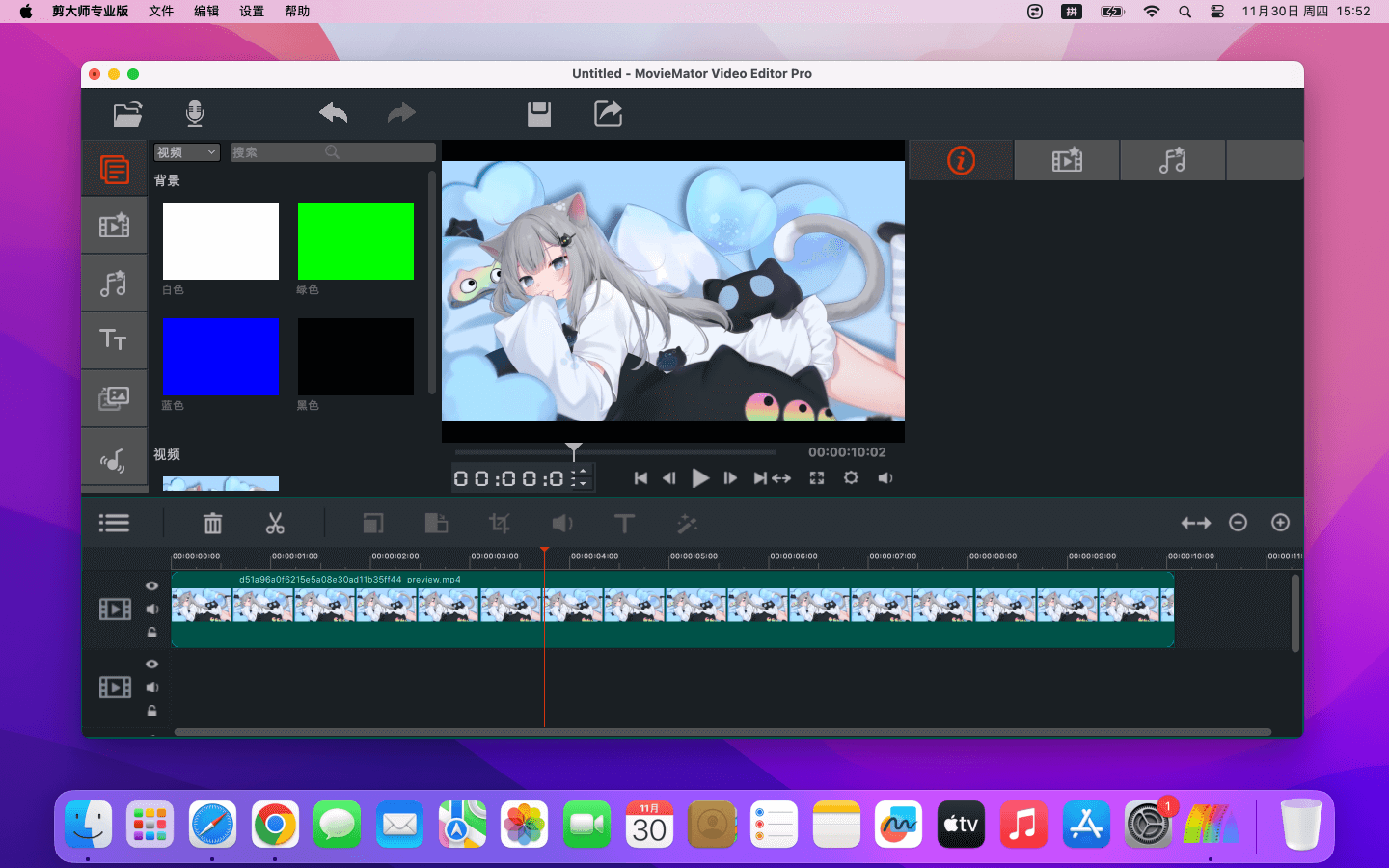The image size is (1389, 868).
Task: Lock the second video track
Action: (x=151, y=711)
